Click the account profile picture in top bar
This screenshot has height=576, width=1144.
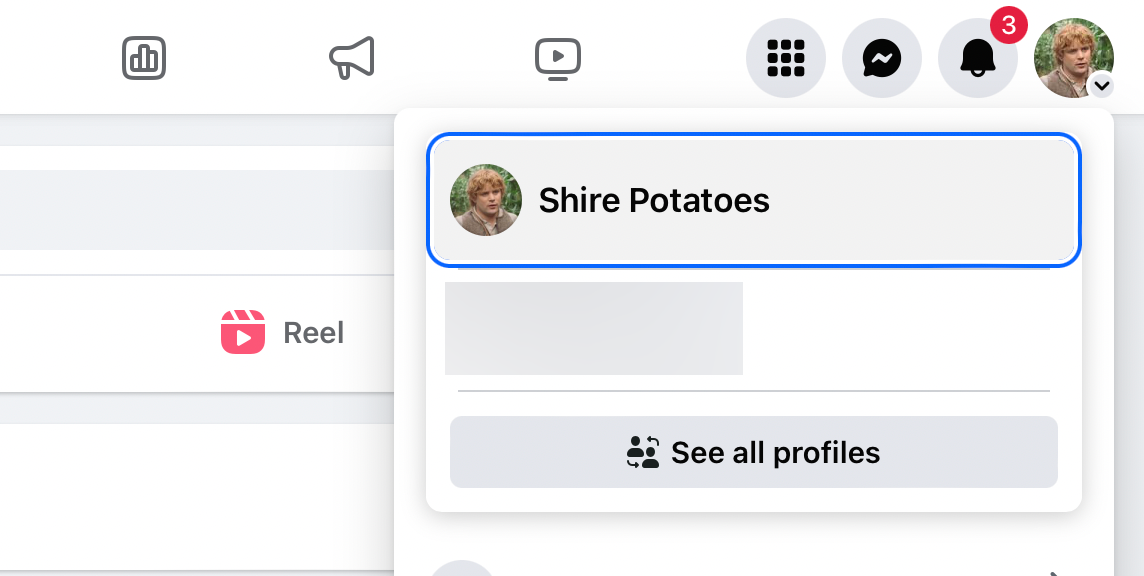coord(1072,56)
